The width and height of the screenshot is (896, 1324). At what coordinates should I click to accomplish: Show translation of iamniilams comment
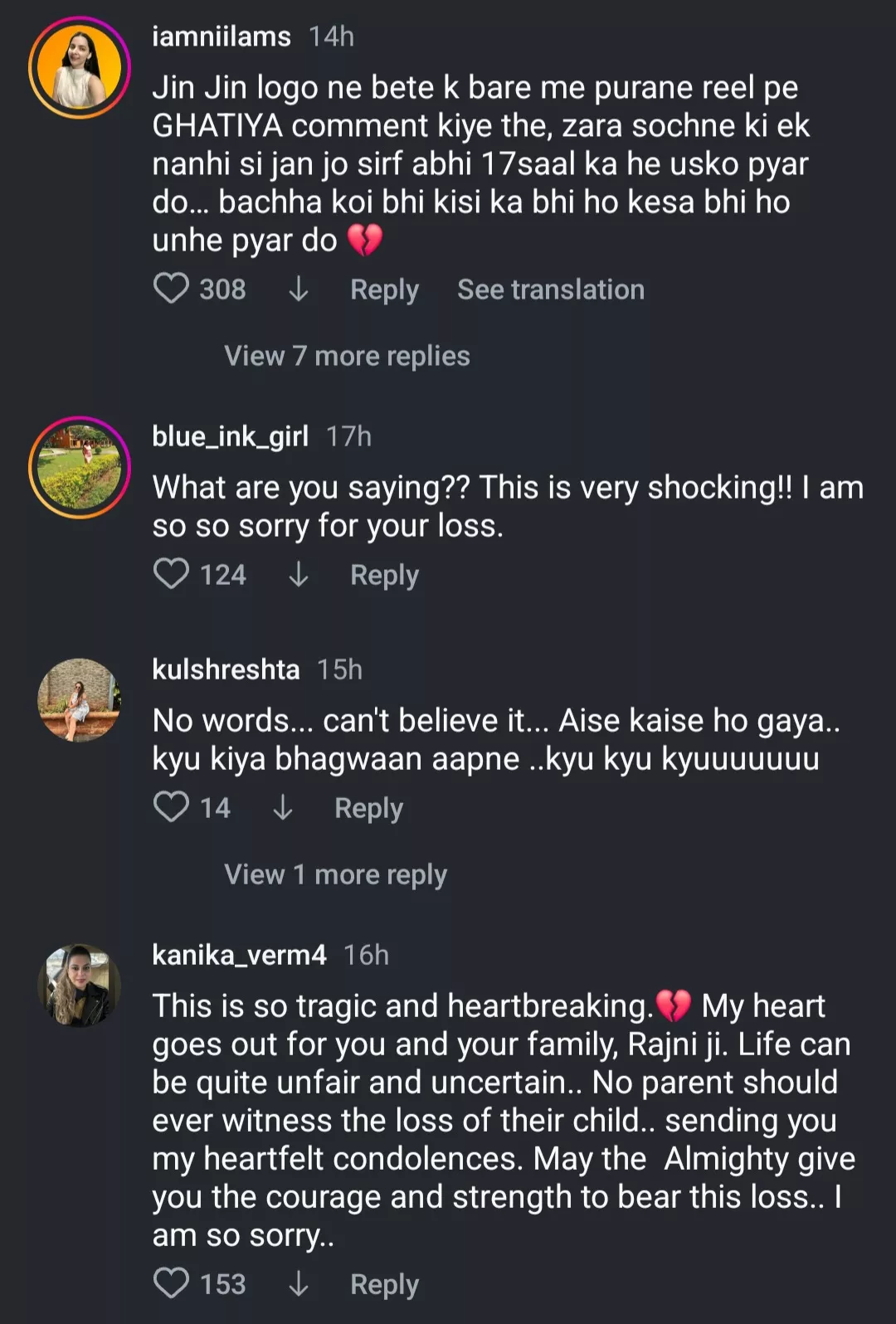point(550,290)
